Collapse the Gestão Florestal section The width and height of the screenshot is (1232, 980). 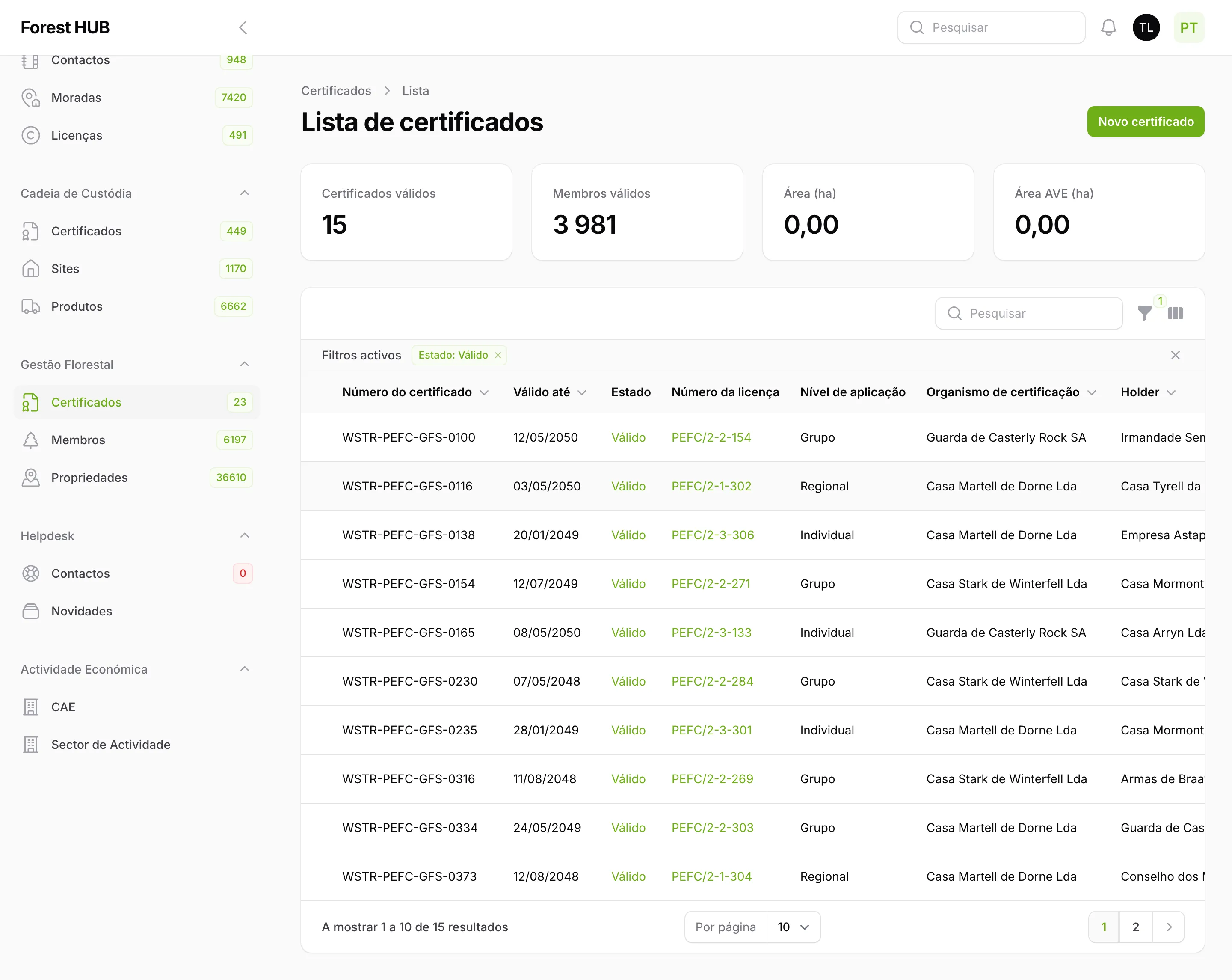245,364
